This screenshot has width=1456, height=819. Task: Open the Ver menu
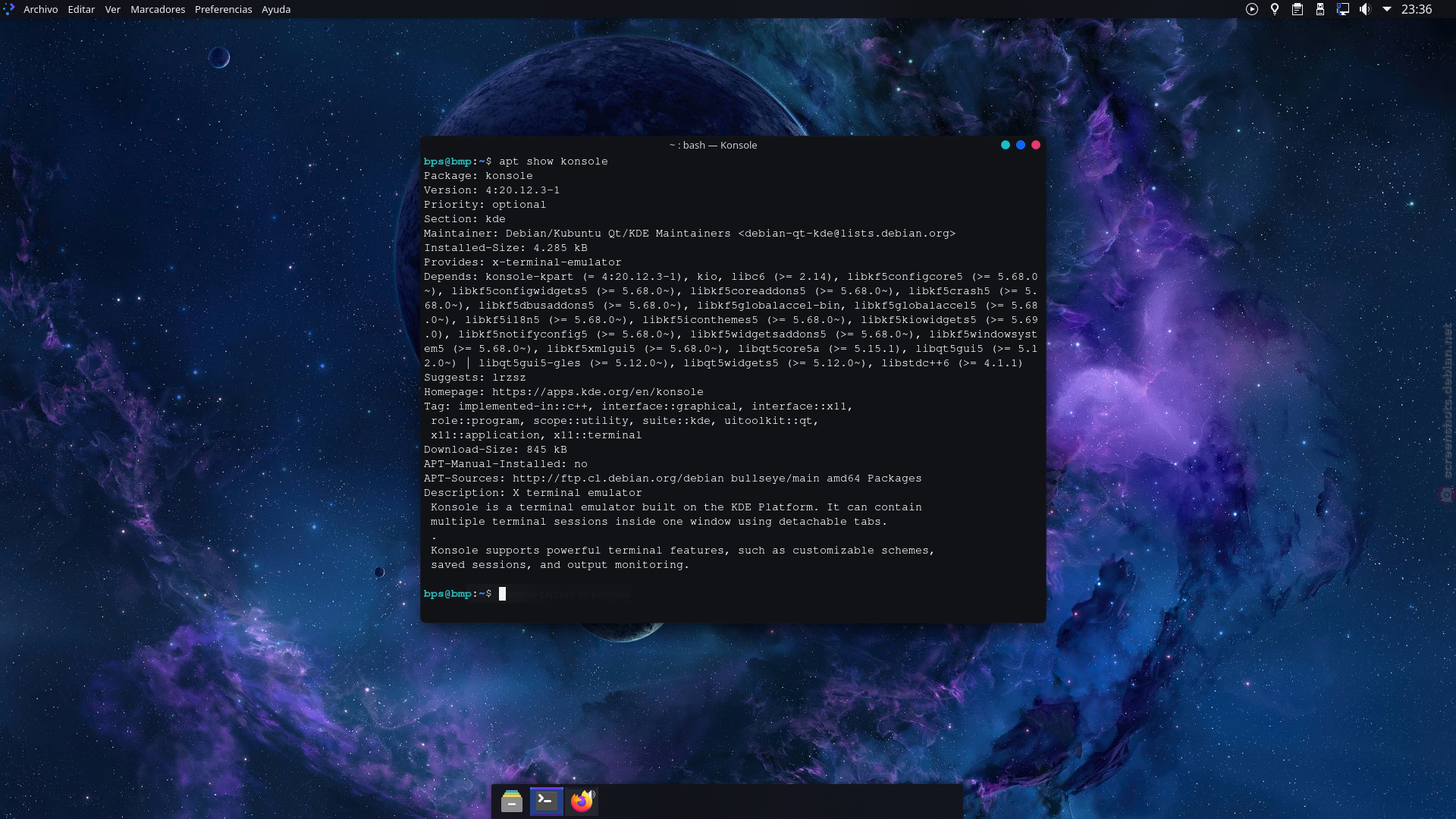(113, 9)
